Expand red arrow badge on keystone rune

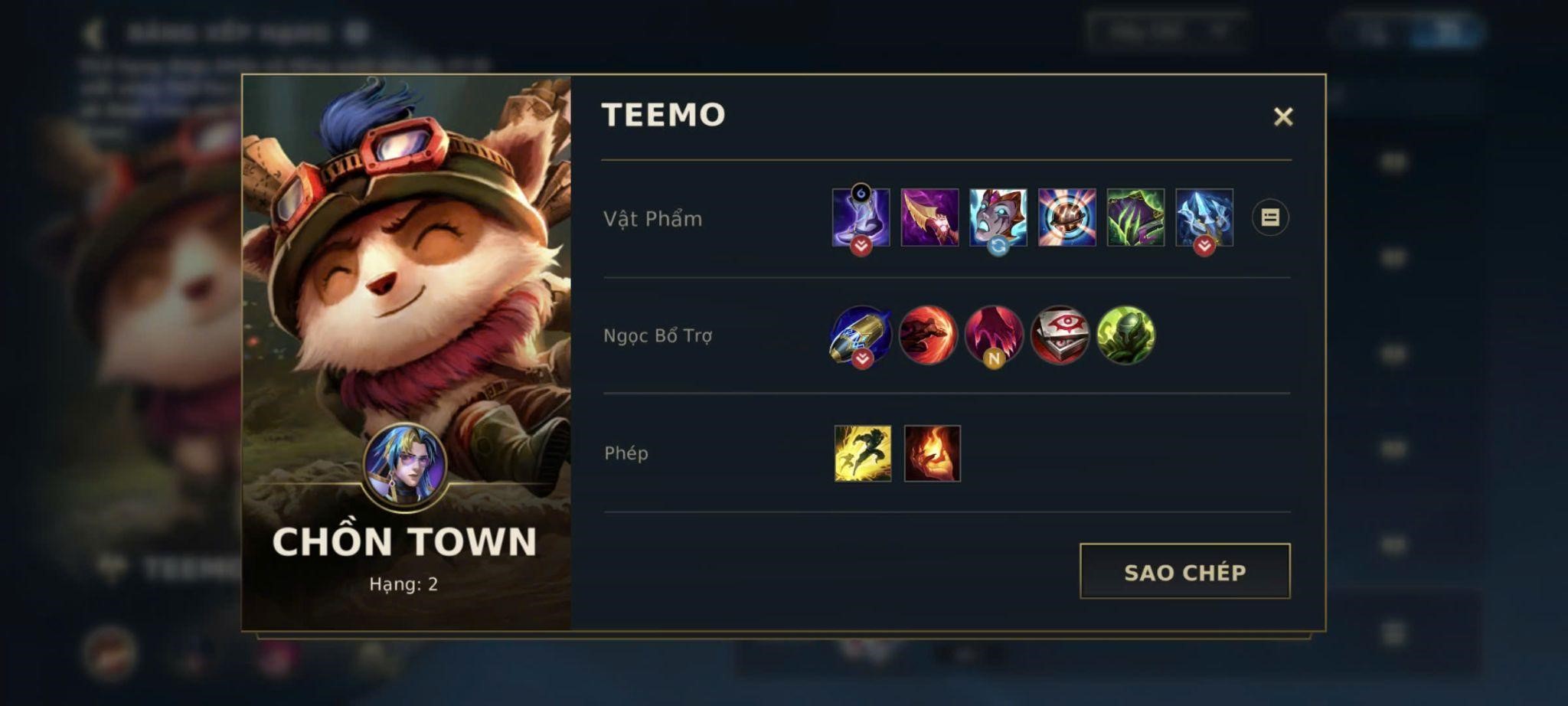[x=862, y=358]
